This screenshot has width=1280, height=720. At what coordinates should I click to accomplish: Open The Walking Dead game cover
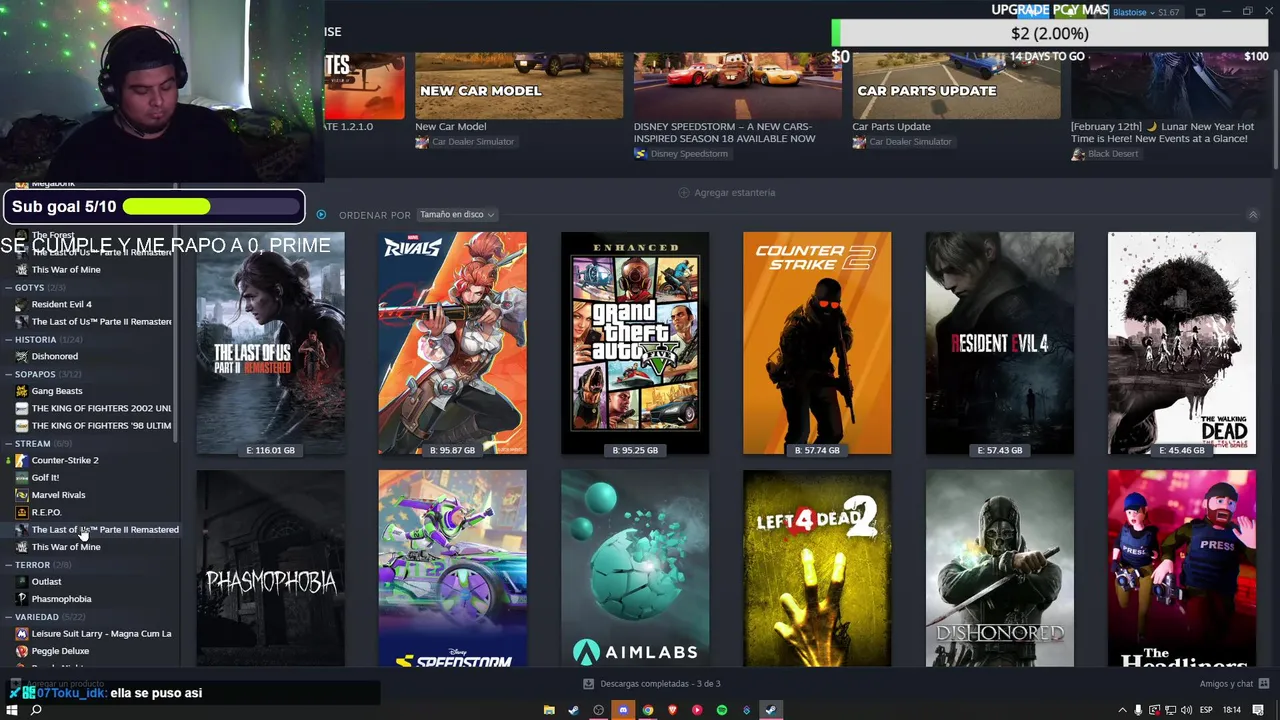(1182, 343)
